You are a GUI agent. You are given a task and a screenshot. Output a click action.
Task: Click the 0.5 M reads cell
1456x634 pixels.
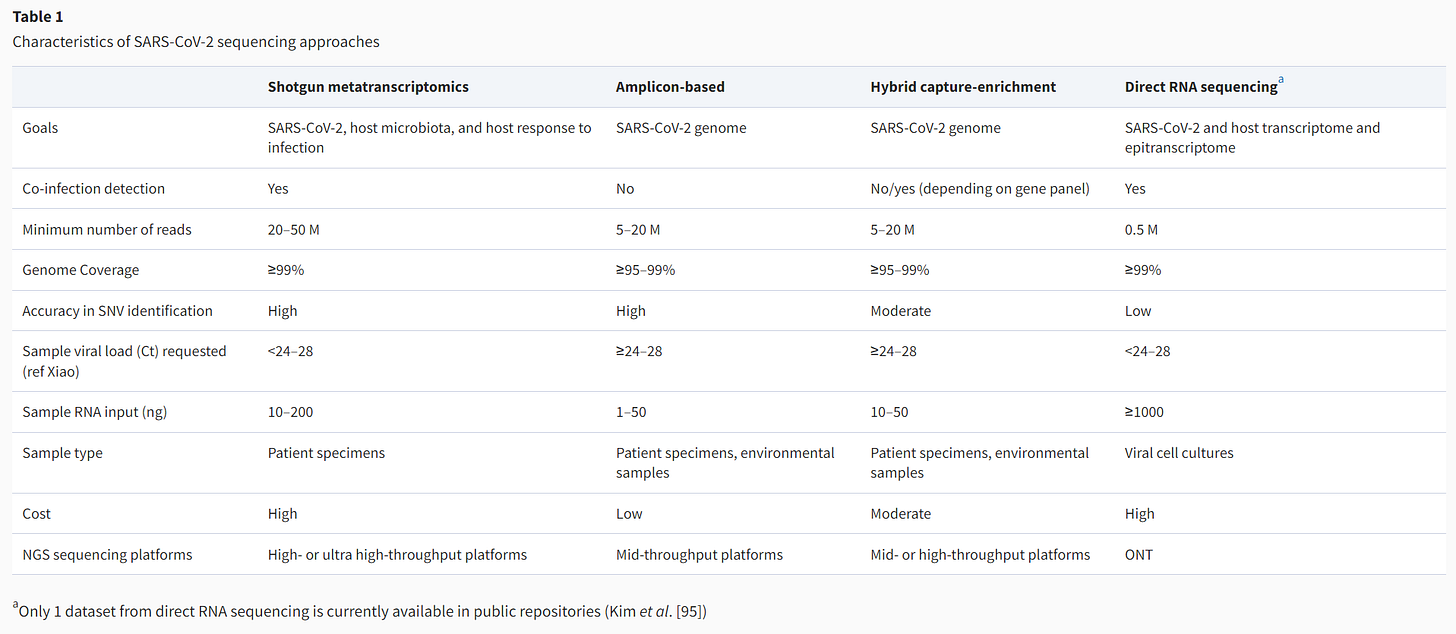tap(1141, 230)
